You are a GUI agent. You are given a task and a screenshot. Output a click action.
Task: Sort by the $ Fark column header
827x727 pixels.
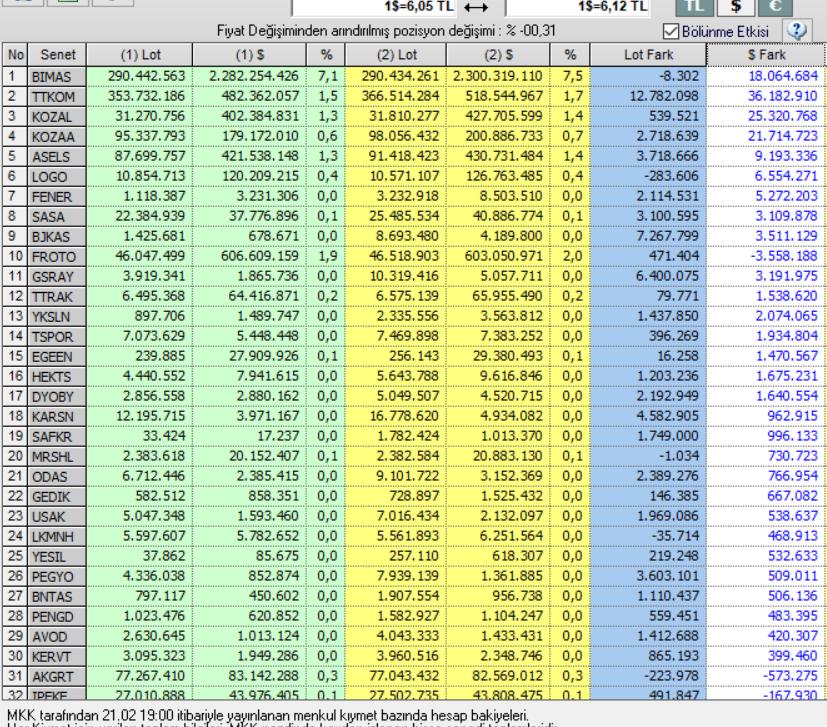[766, 55]
